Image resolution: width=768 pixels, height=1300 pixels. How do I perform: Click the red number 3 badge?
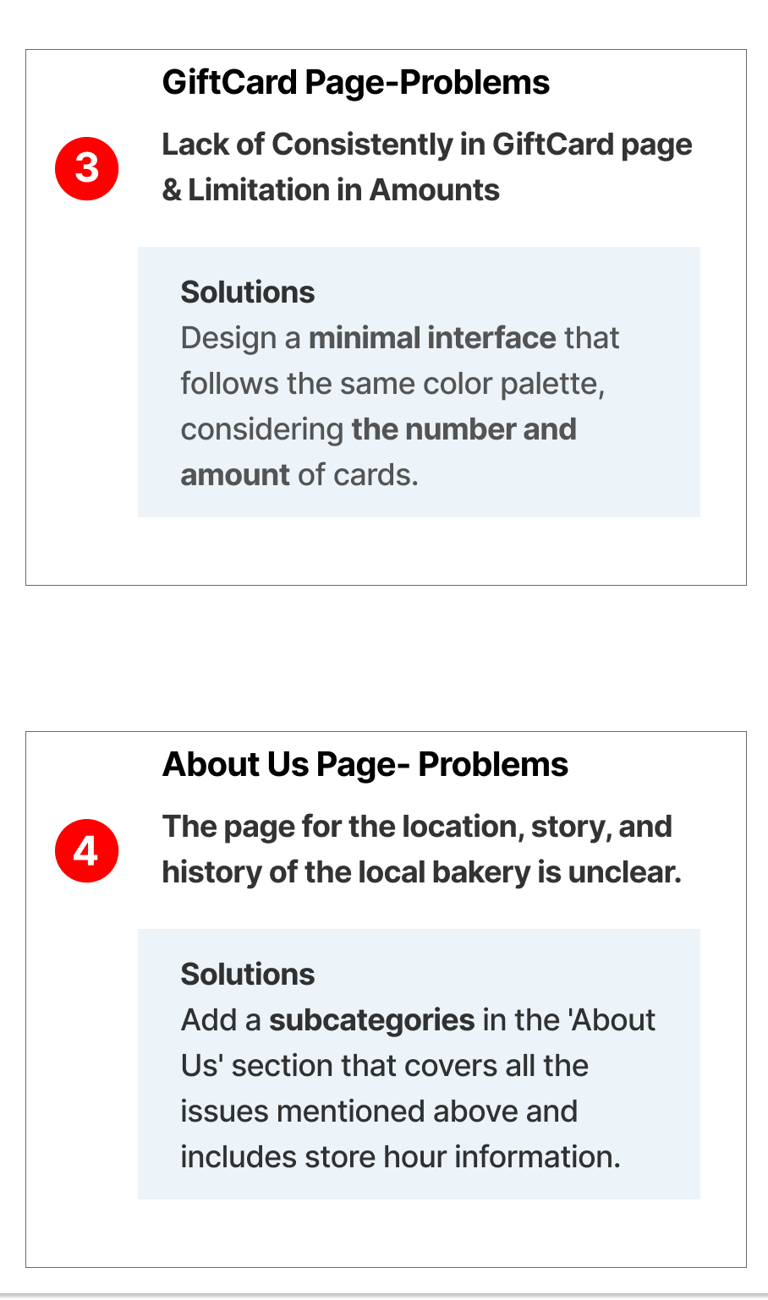(87, 168)
